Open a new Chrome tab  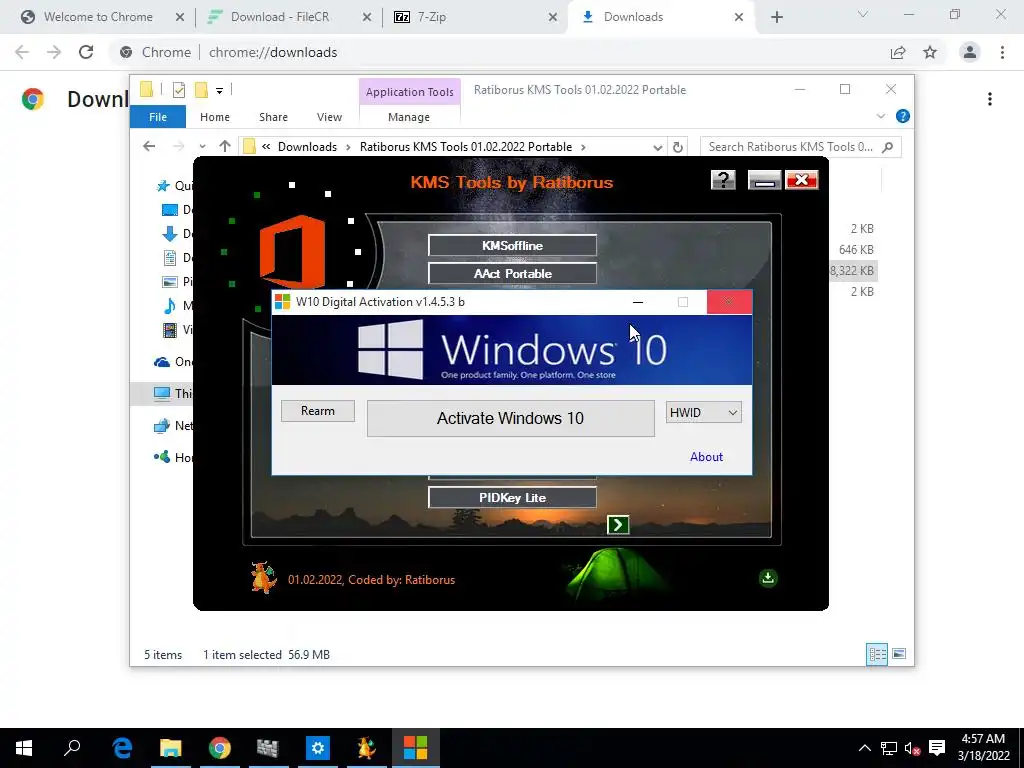click(776, 18)
